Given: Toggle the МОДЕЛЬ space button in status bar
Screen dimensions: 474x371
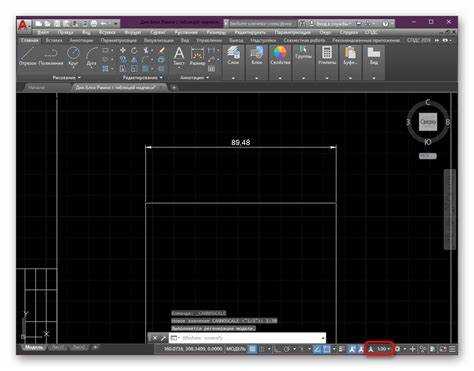Looking at the screenshot, I should [236, 349].
